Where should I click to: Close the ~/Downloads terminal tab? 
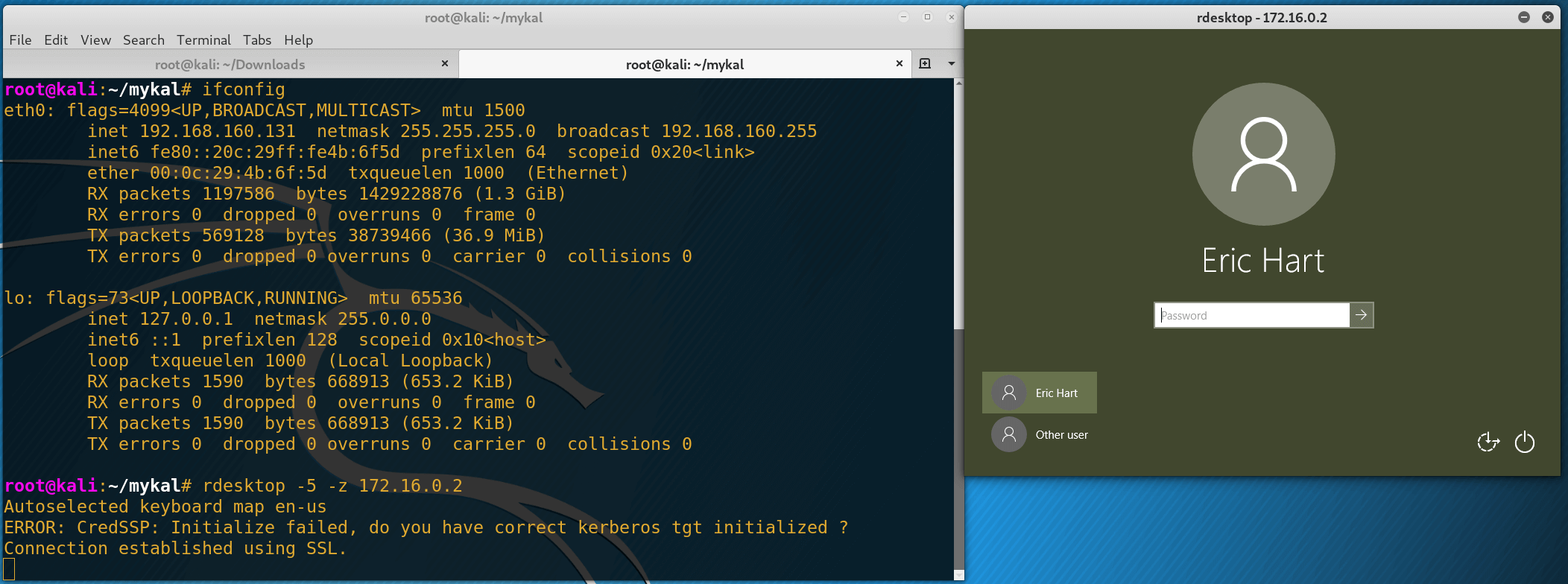click(x=445, y=64)
